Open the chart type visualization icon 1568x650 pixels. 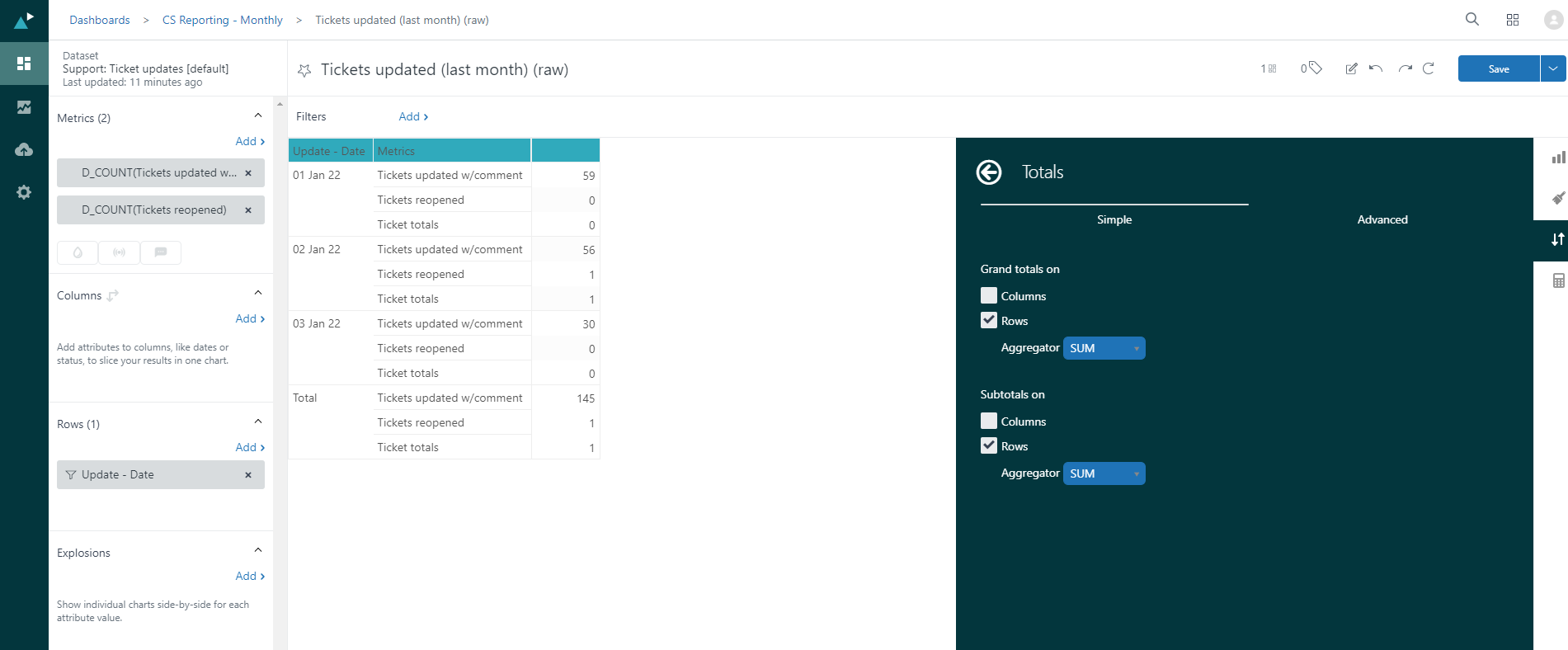(1557, 158)
